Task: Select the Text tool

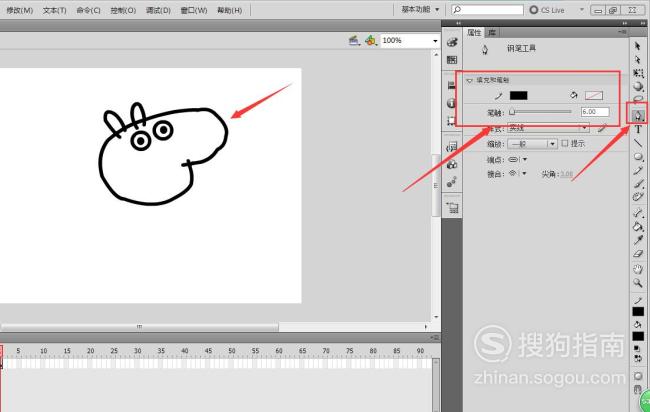Action: point(638,130)
